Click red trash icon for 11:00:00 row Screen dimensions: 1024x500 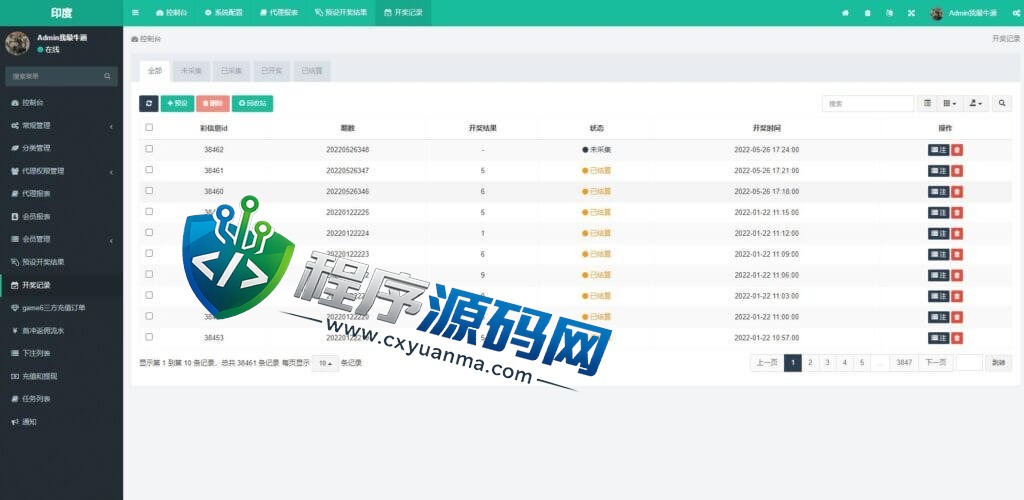click(957, 317)
